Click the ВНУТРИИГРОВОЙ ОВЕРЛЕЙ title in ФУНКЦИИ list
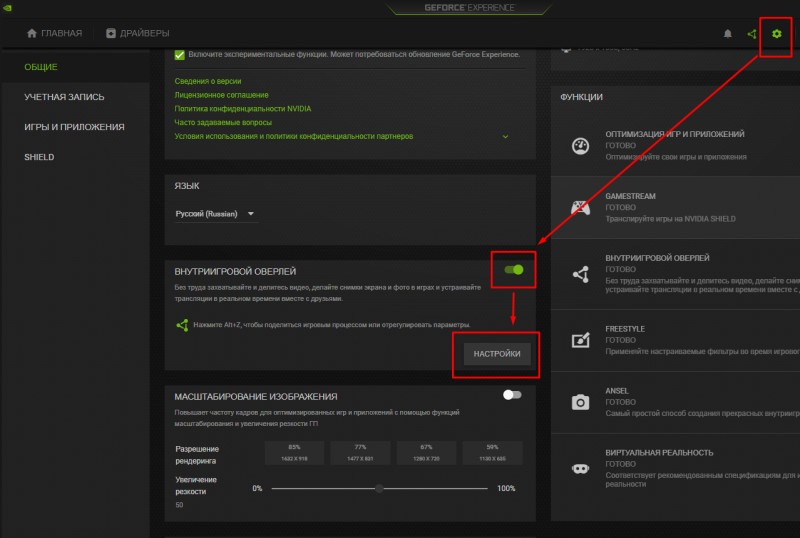 [657, 258]
